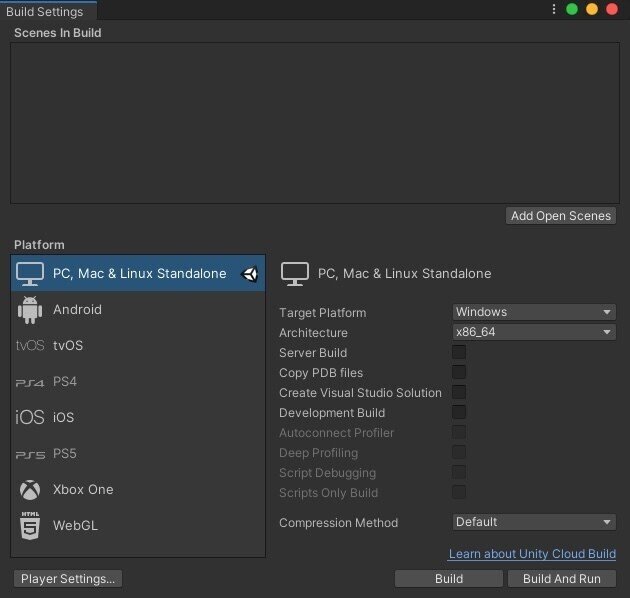Select the tvOS platform row
The image size is (630, 598).
[138, 346]
